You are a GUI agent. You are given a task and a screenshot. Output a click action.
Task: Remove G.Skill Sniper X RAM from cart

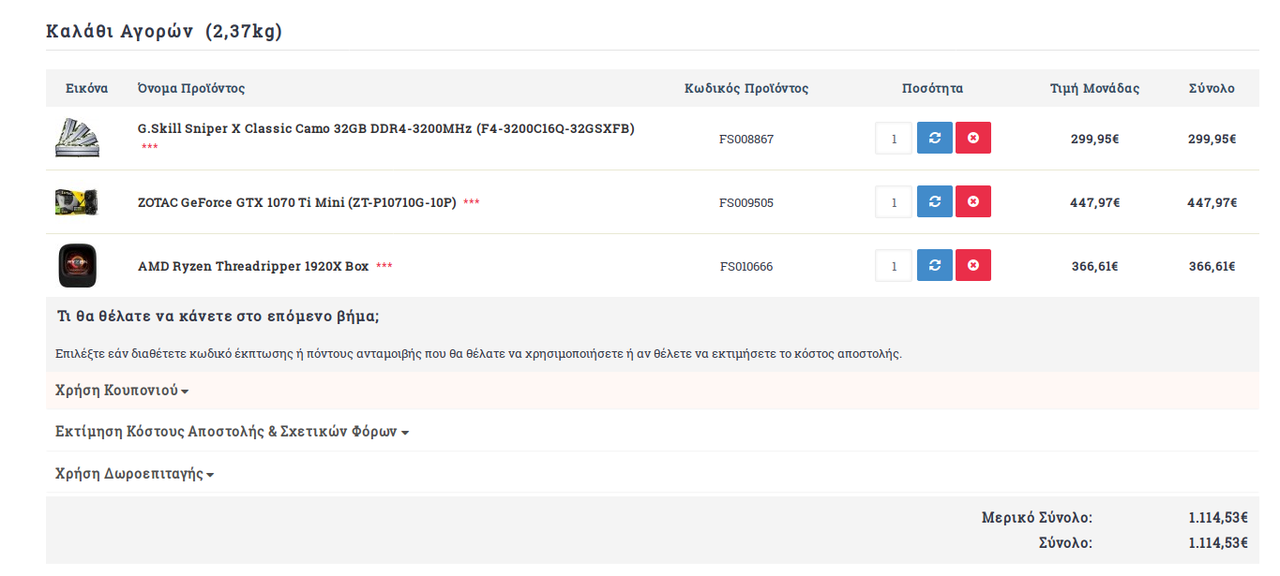coord(973,138)
